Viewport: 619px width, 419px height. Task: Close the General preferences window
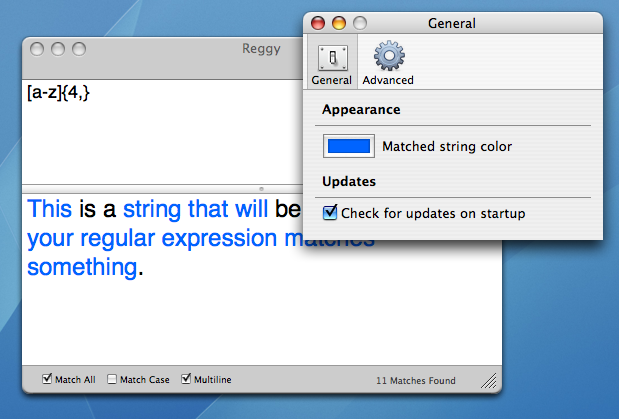pyautogui.click(x=320, y=23)
